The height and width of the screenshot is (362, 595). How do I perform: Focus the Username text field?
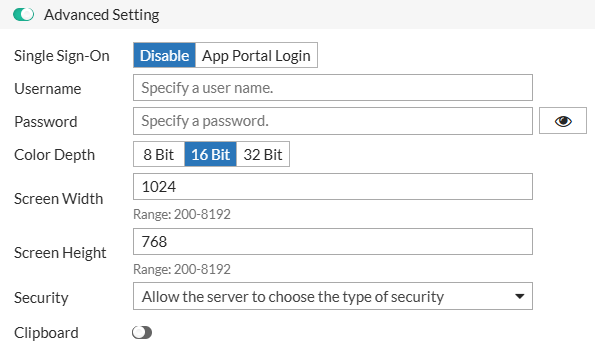333,88
